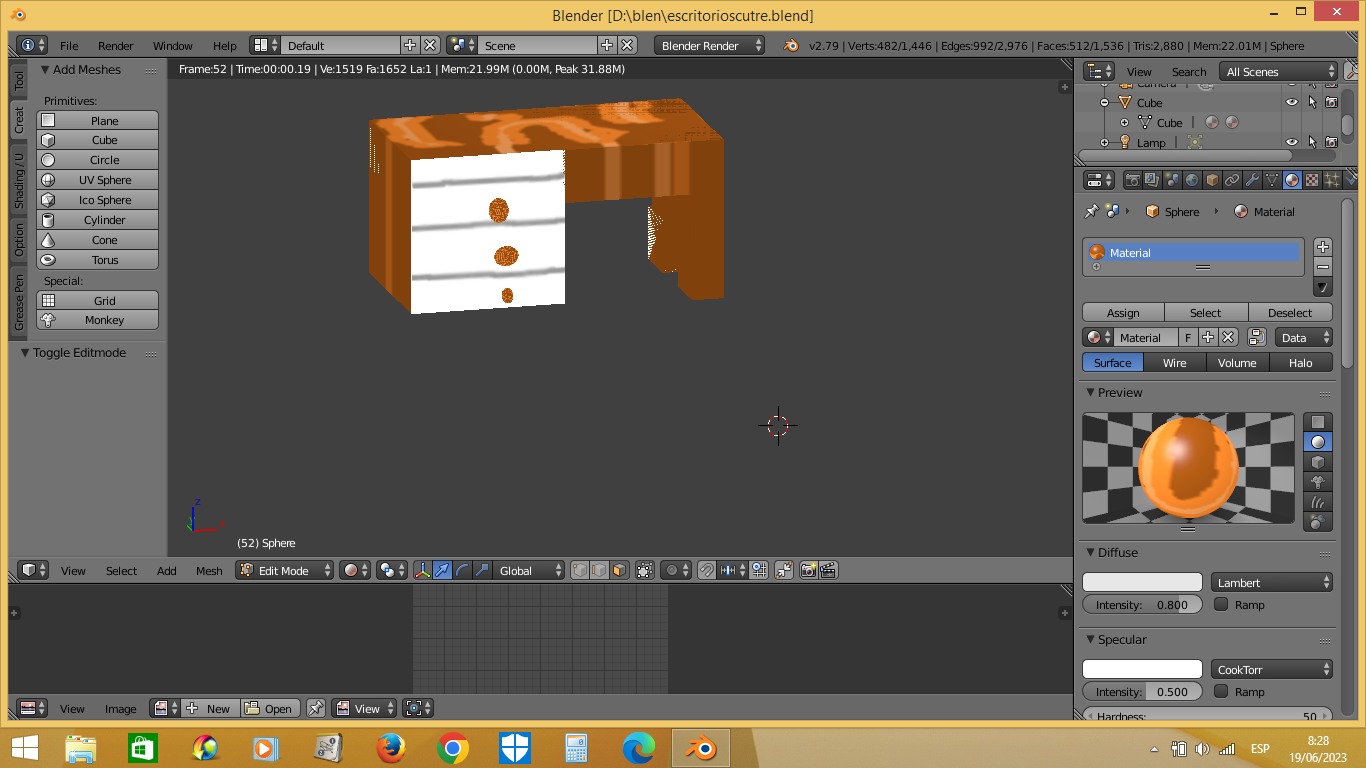Open the Data material link dropdown
1366x768 pixels.
pyautogui.click(x=1304, y=337)
